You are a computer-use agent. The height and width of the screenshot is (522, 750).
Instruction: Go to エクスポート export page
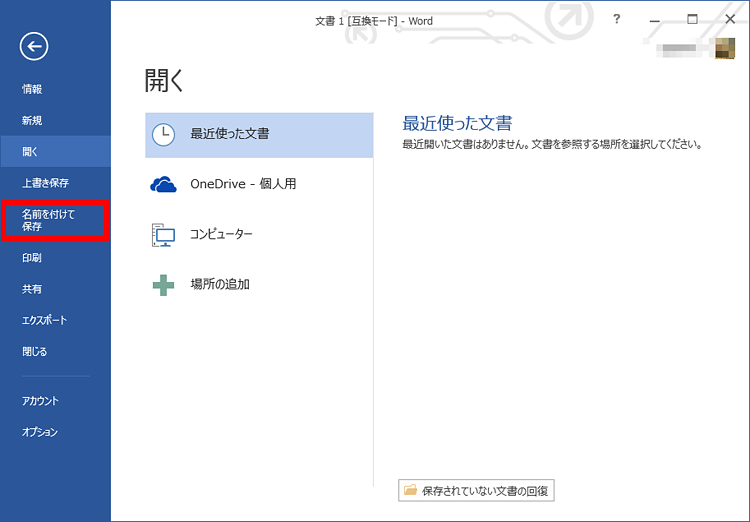tap(43, 321)
